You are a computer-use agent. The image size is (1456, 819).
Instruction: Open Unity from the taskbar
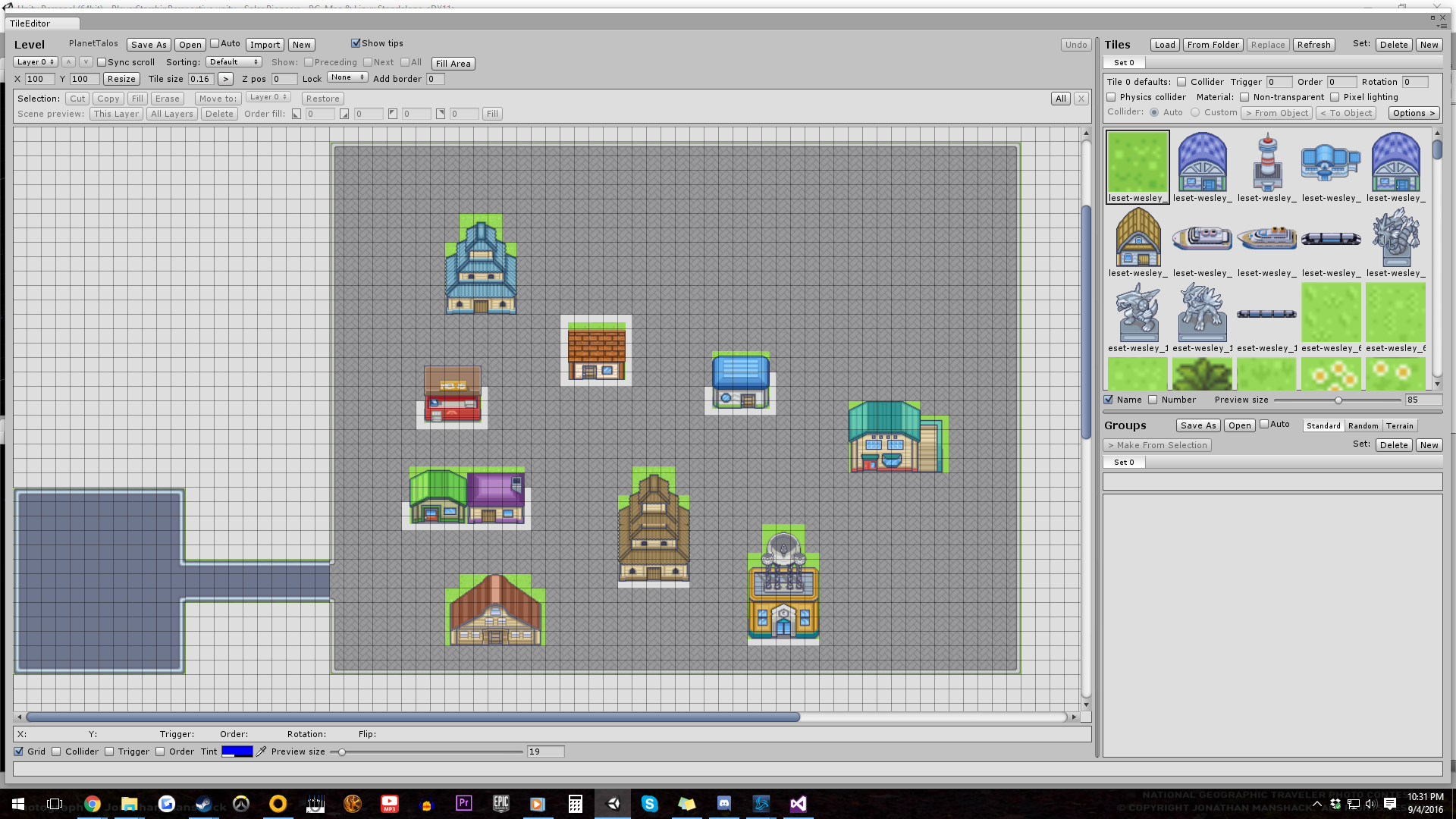[x=613, y=804]
